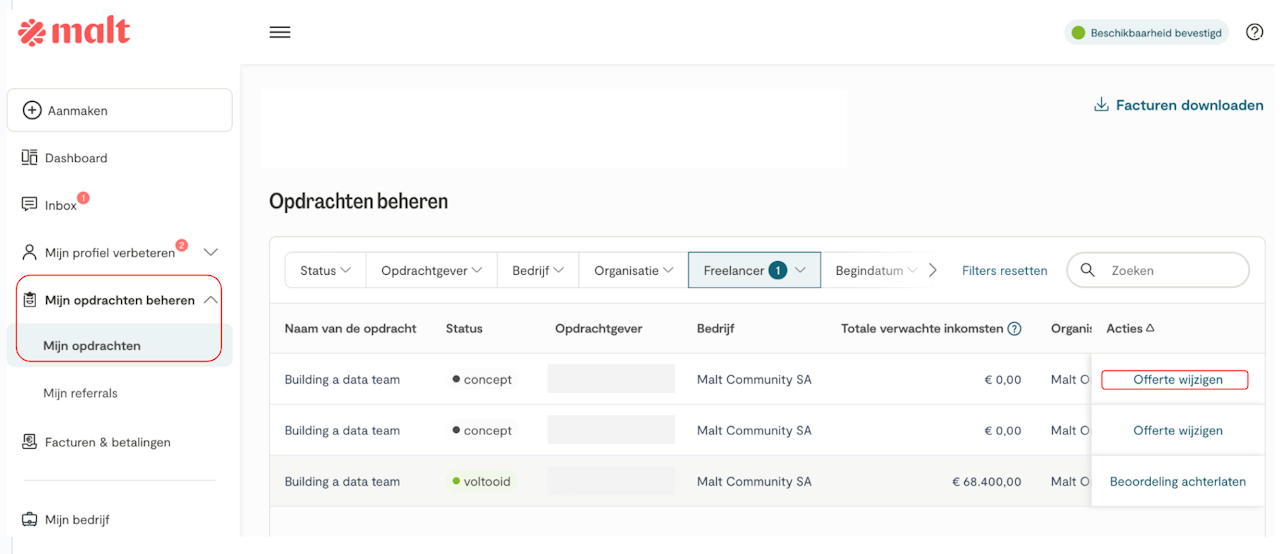The width and height of the screenshot is (1280, 554).
Task: Expand the Freelancer filter dropdown
Action: point(754,270)
